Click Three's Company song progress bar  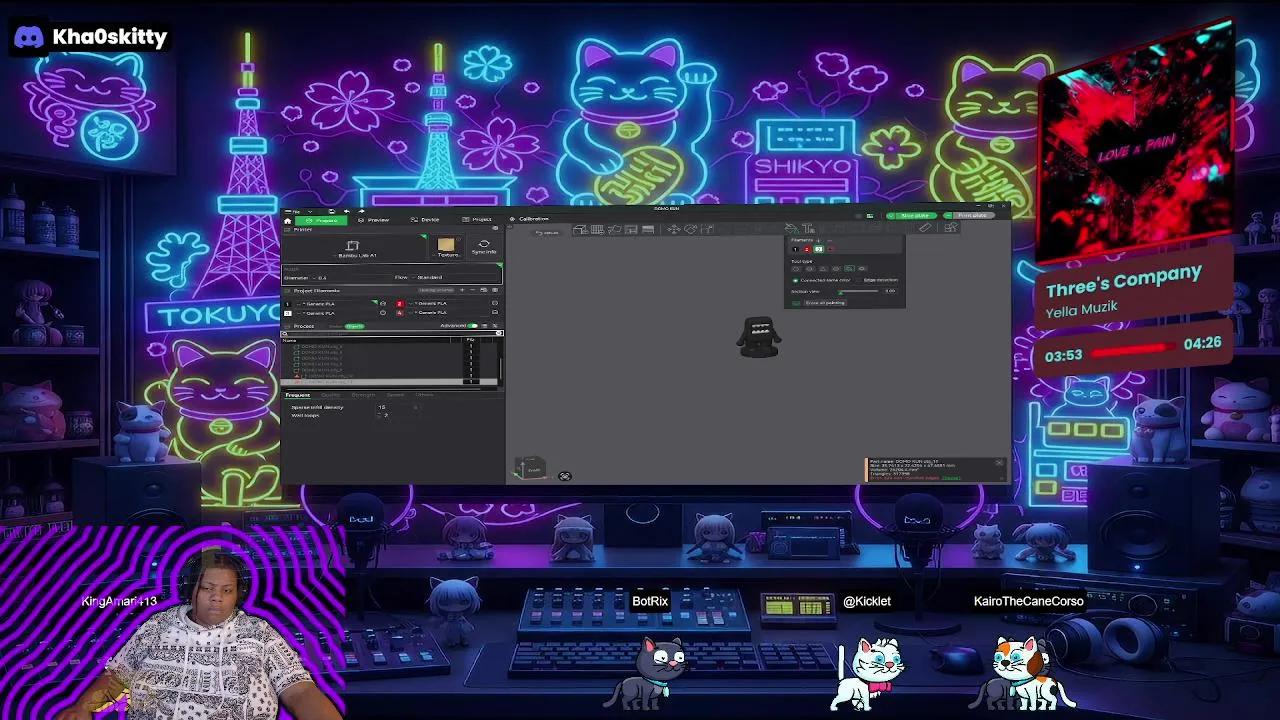1132,348
